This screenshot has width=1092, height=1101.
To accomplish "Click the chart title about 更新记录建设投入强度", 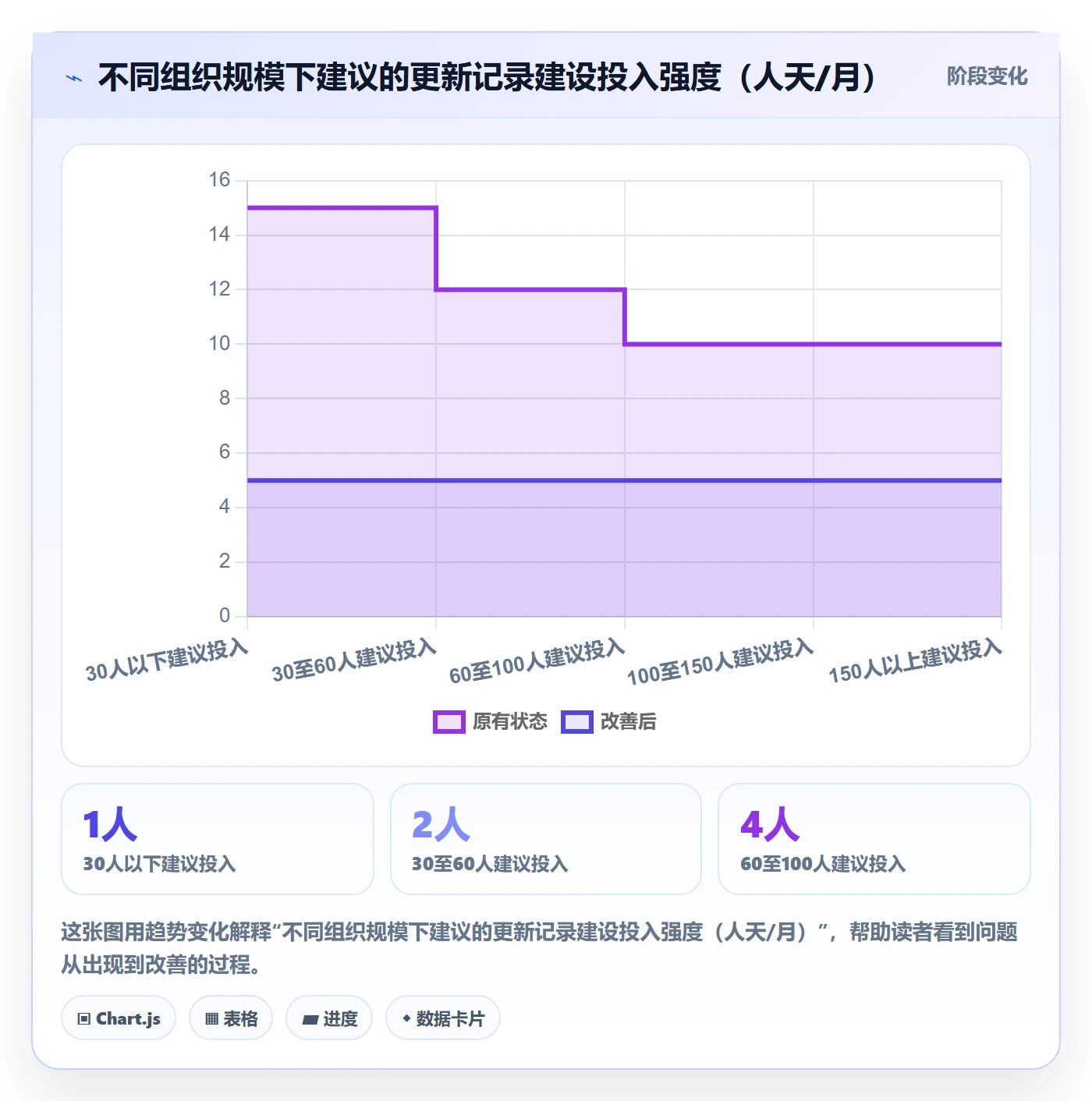I will click(487, 77).
